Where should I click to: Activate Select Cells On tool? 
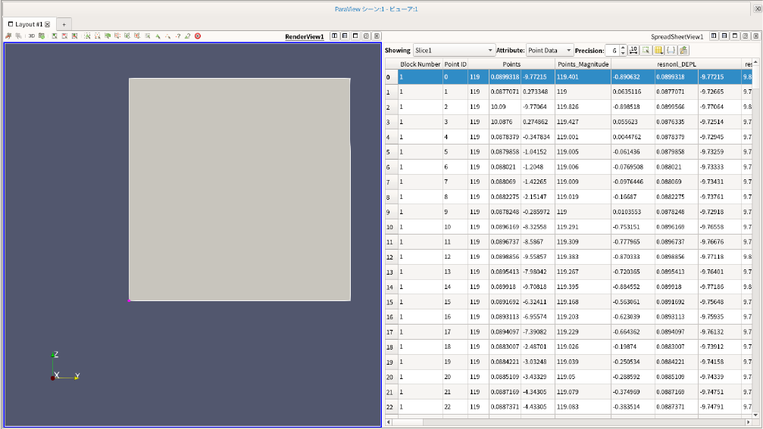88,36
